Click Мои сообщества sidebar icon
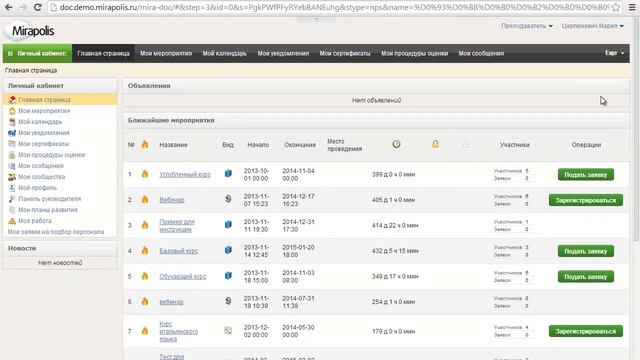This screenshot has width=640, height=360. coord(12,177)
